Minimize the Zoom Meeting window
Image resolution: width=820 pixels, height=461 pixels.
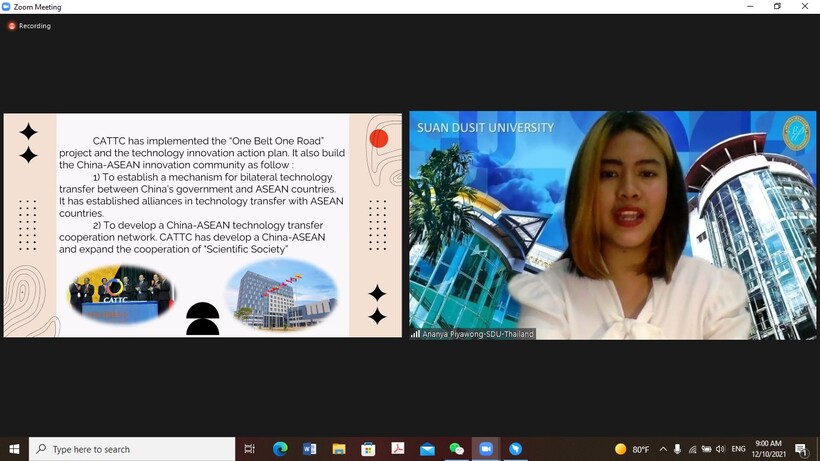pyautogui.click(x=750, y=7)
